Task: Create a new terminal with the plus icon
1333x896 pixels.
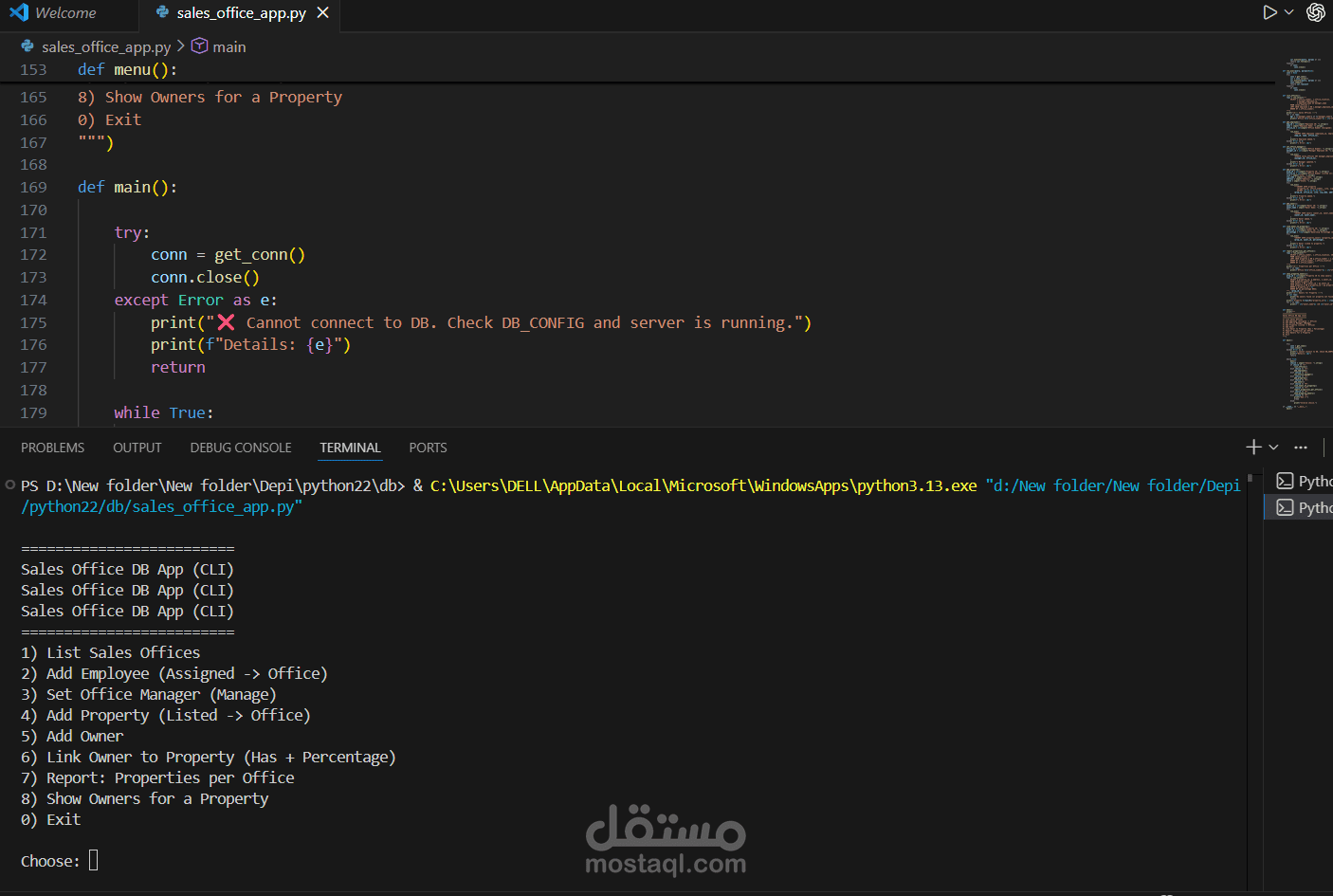Action: [x=1253, y=447]
